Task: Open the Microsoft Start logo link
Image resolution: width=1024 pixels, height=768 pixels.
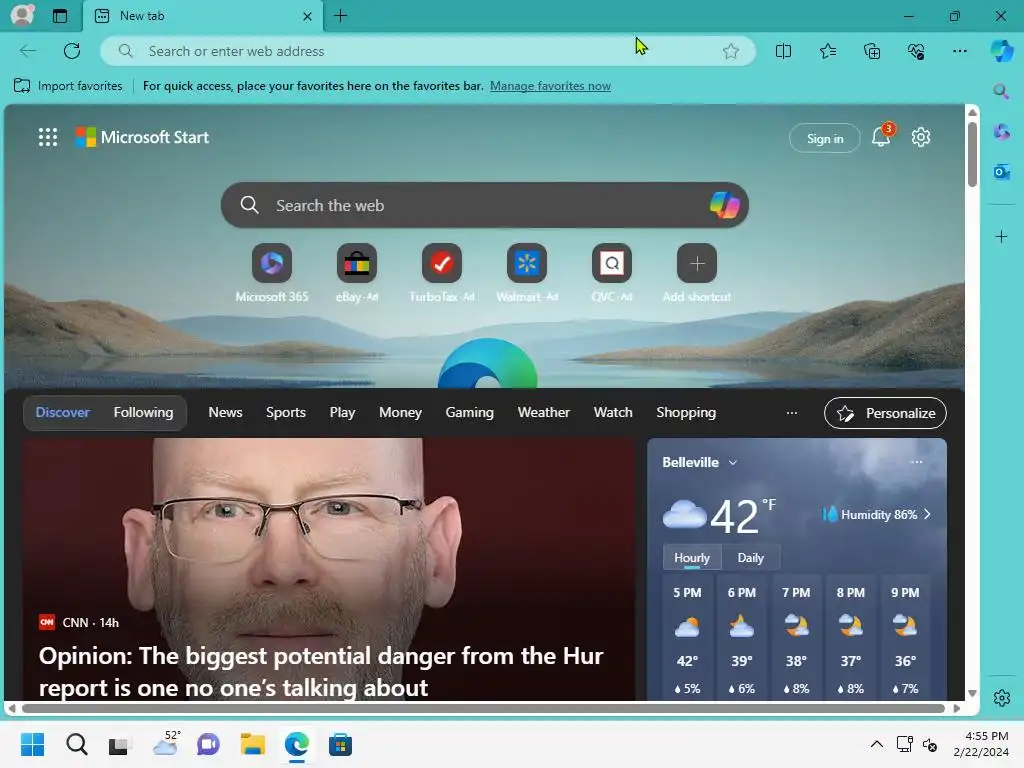Action: [x=142, y=137]
